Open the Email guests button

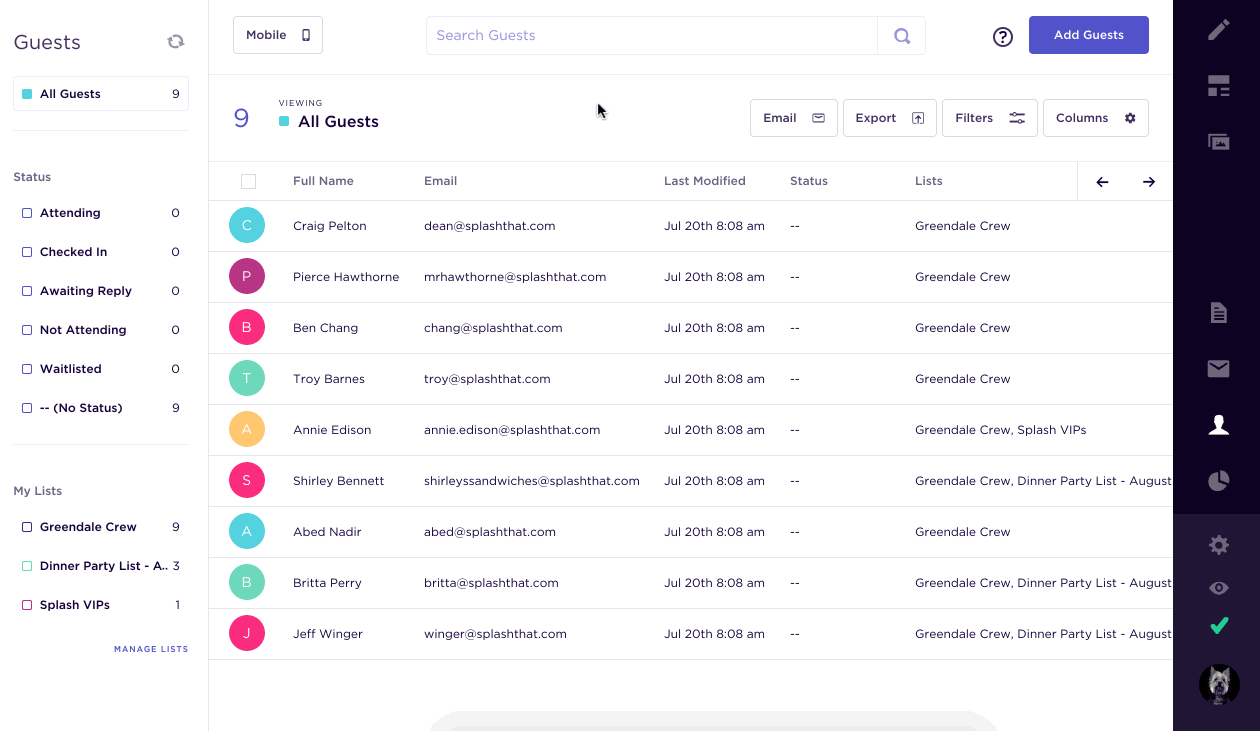coord(794,118)
